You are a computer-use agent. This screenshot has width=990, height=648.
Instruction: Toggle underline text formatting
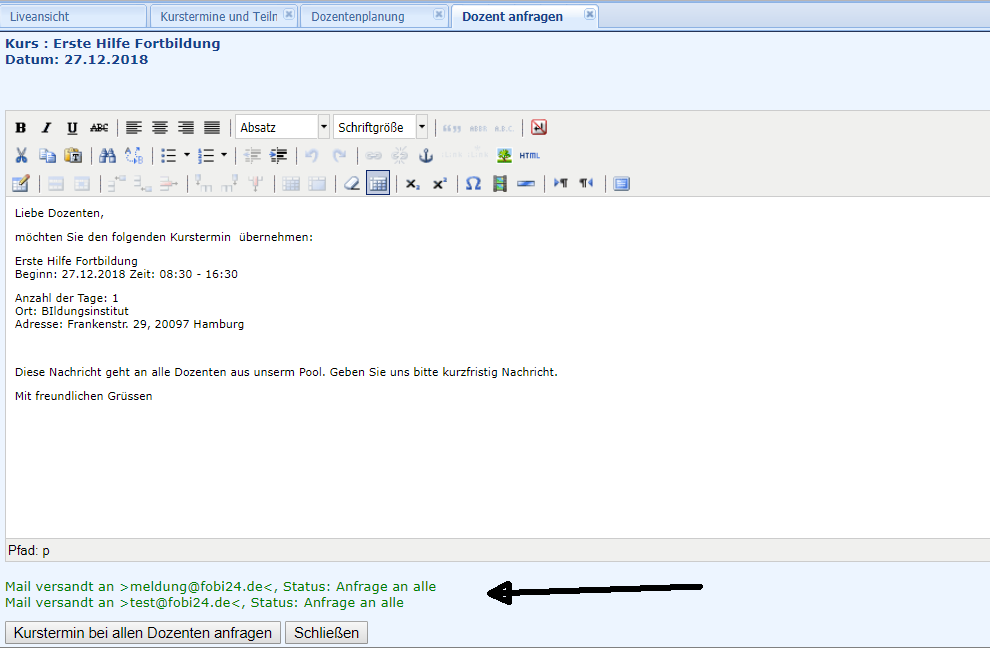pyautogui.click(x=72, y=128)
